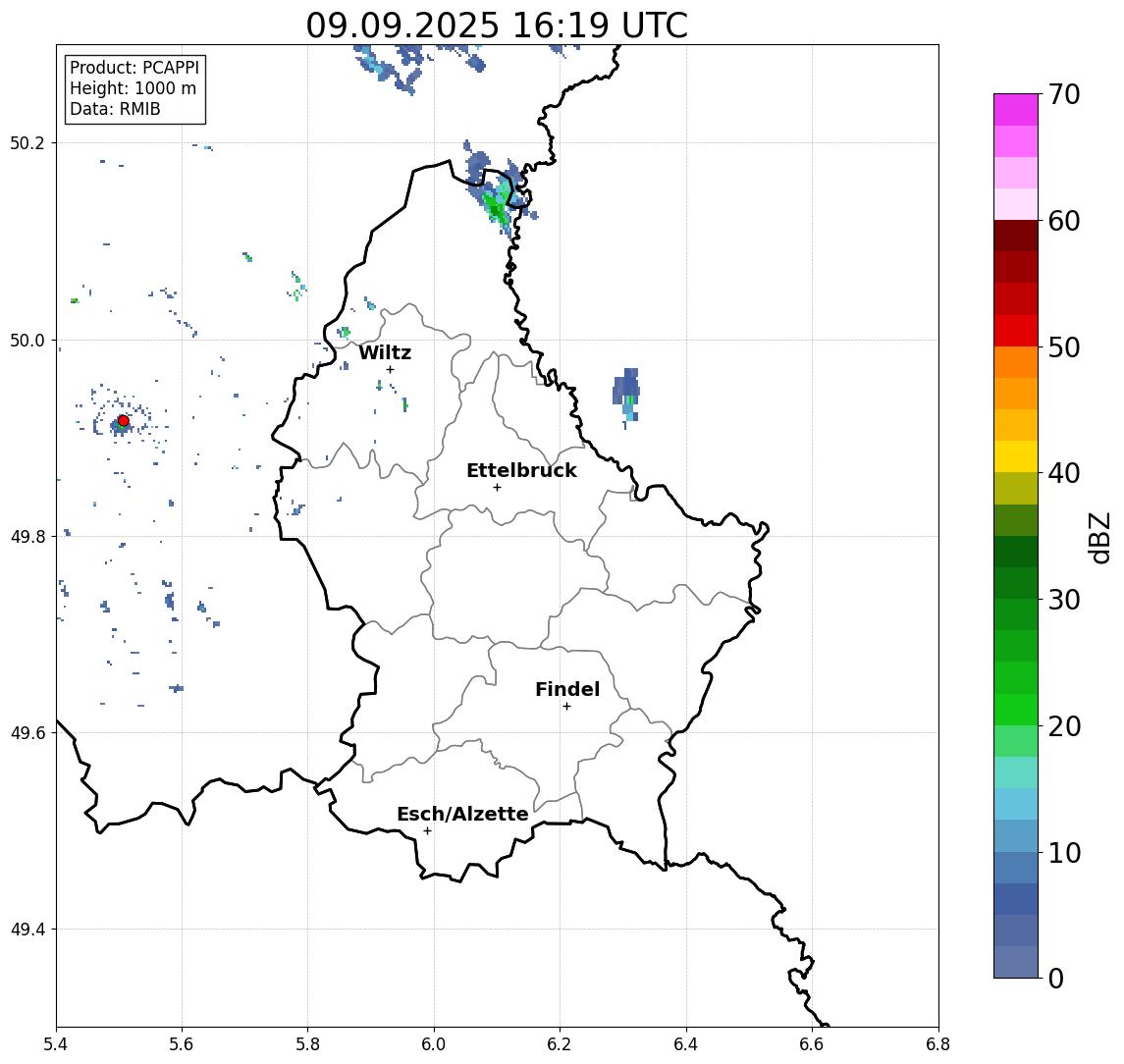
Task: Click the colorbar tick label 40
Action: click(1064, 473)
